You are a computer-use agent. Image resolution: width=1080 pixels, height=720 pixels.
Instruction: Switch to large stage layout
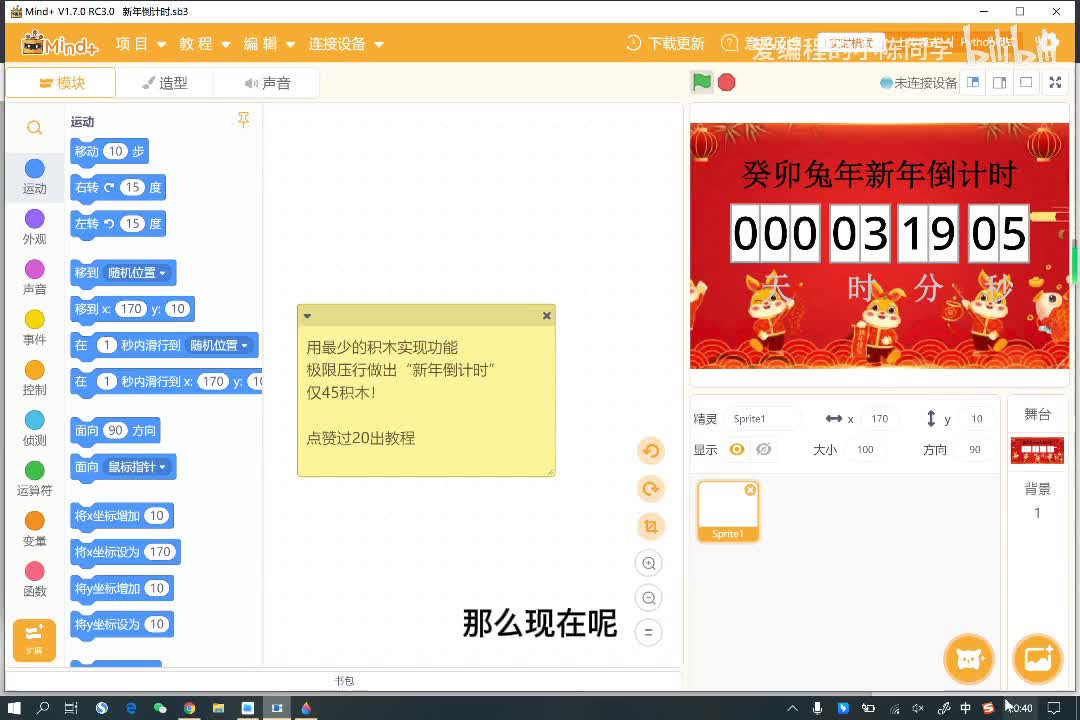(x=999, y=83)
